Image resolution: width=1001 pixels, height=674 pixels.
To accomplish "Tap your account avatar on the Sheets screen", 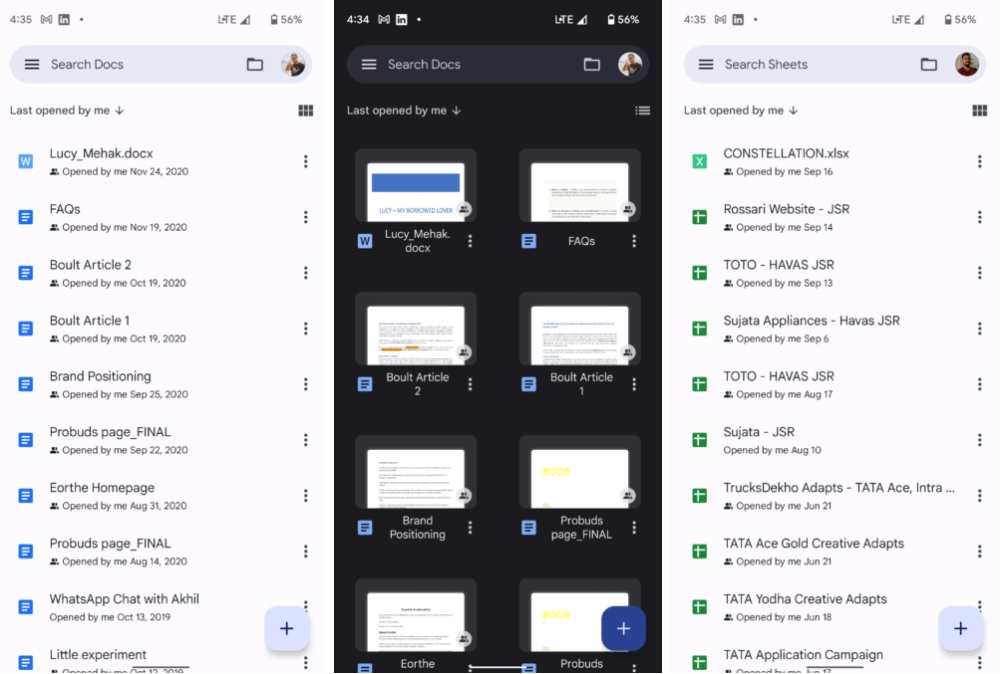I will 966,64.
